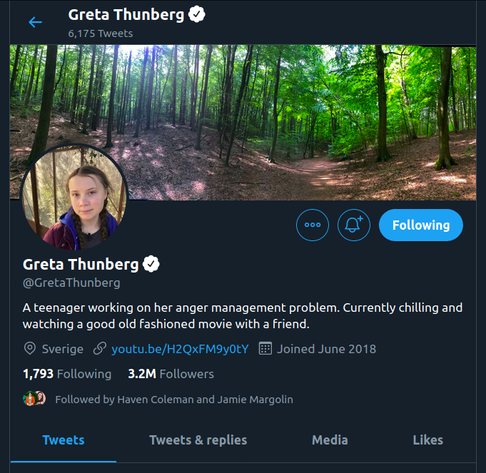Open the Followed by Haven Coleman and Jamie Margolin link
This screenshot has width=486, height=473.
pyautogui.click(x=174, y=399)
